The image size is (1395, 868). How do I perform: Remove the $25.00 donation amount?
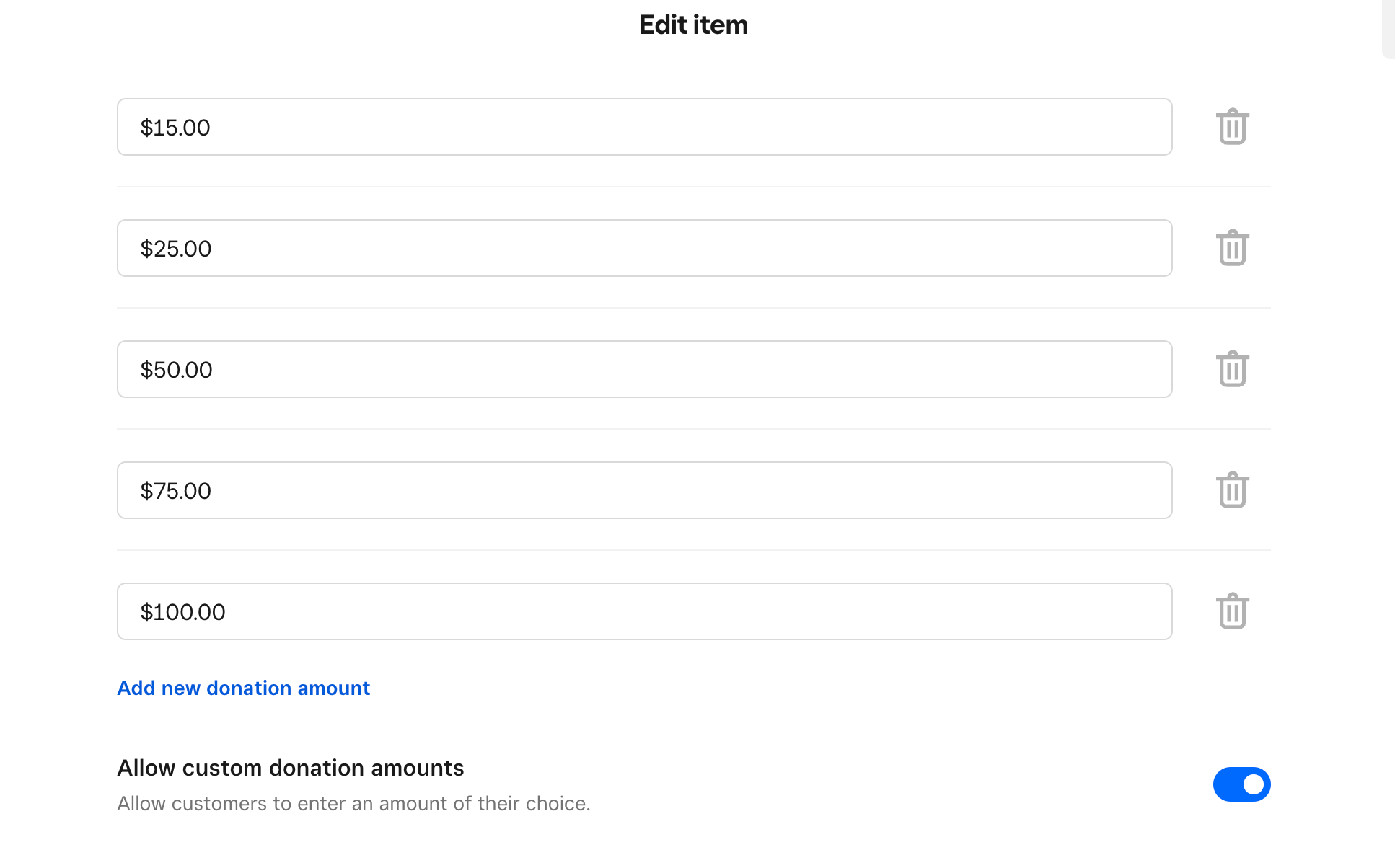coord(1232,248)
